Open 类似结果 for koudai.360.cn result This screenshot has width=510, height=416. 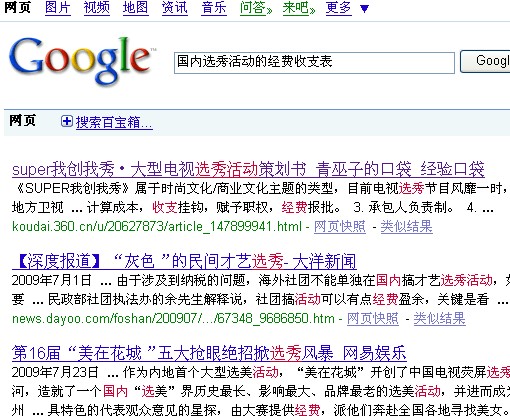407,227
